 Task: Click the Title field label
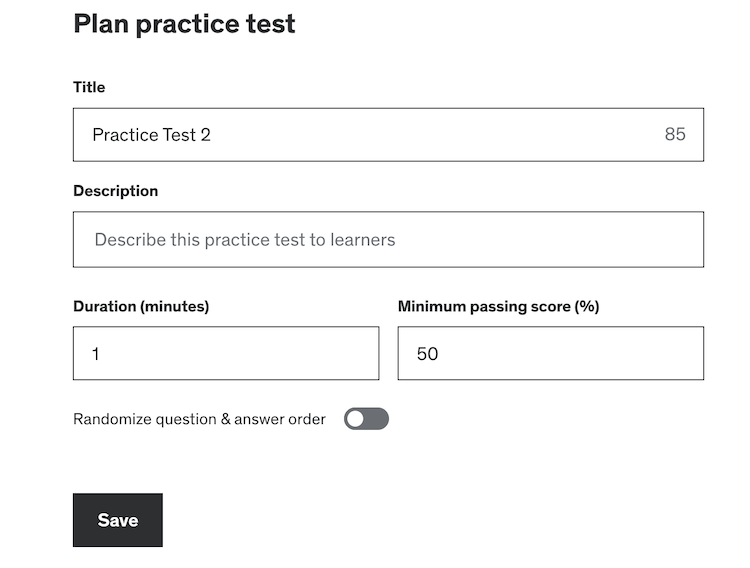point(89,87)
